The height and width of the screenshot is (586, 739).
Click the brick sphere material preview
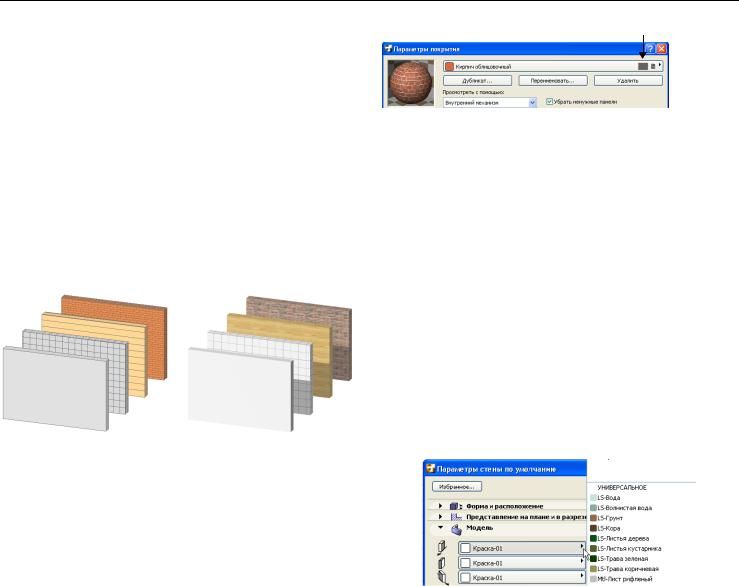pos(411,83)
